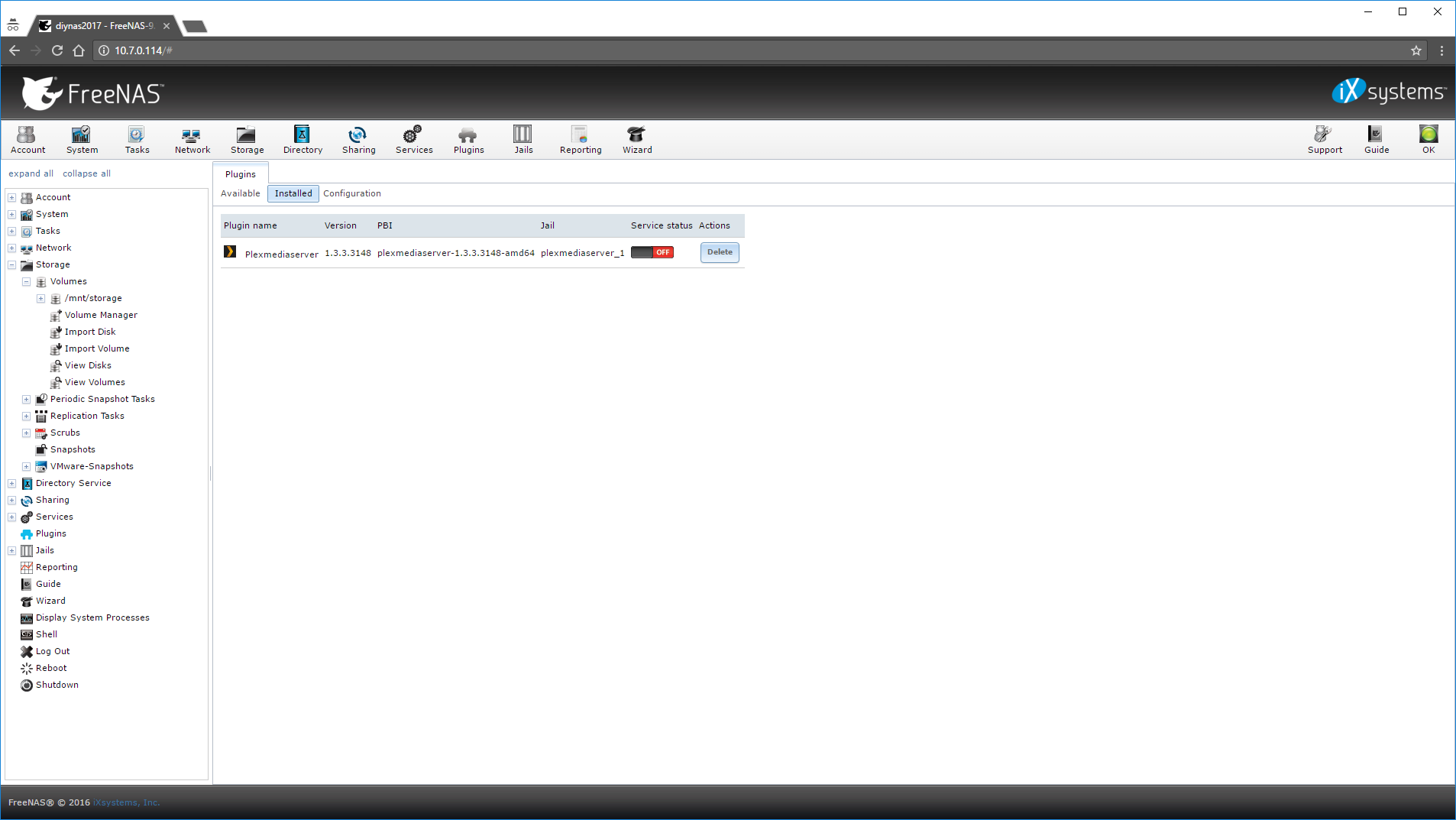Switch to the Configuration tab
Viewport: 1456px width, 820px height.
coord(352,193)
